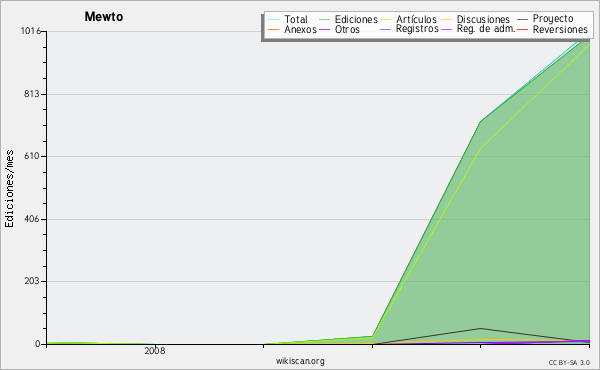Click the purple Otros legend line swatch
The height and width of the screenshot is (370, 600).
click(324, 29)
